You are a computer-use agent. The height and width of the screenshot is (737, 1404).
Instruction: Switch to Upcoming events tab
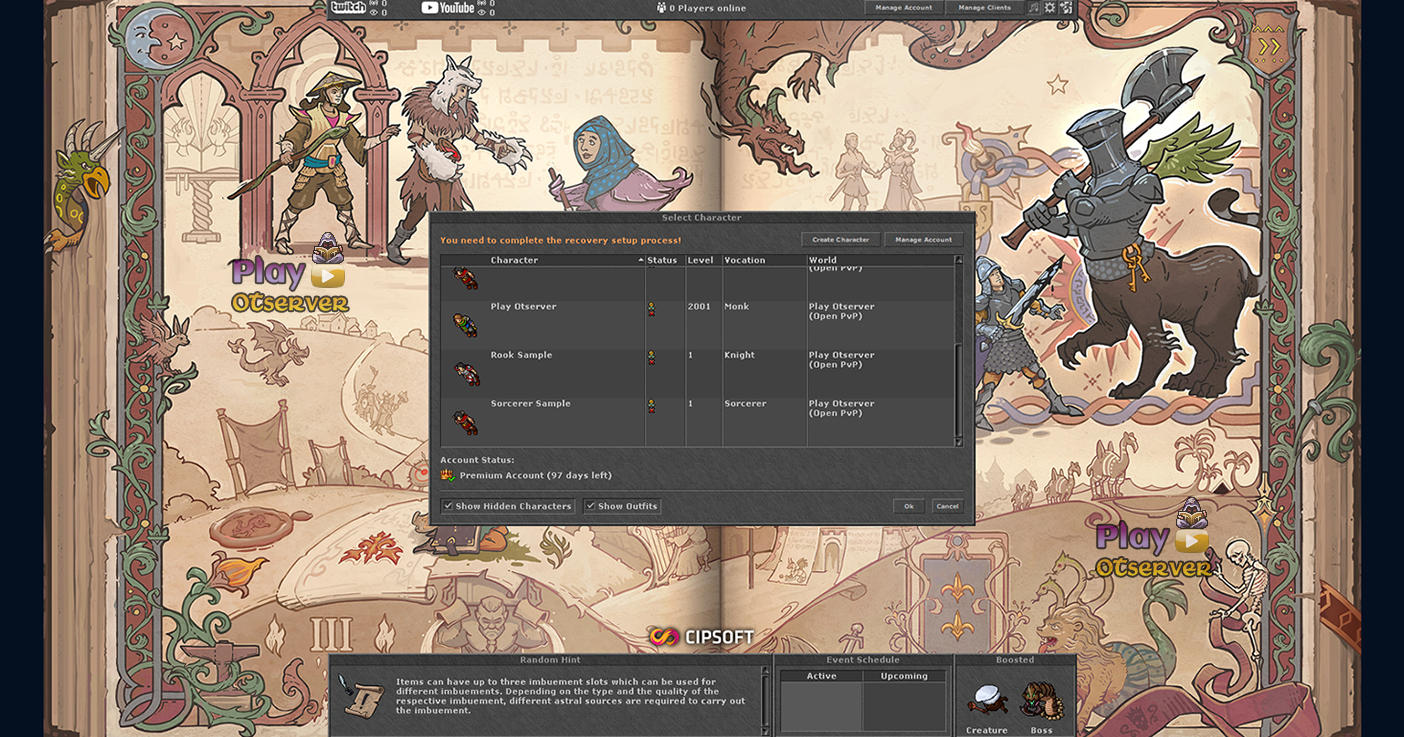click(x=903, y=676)
